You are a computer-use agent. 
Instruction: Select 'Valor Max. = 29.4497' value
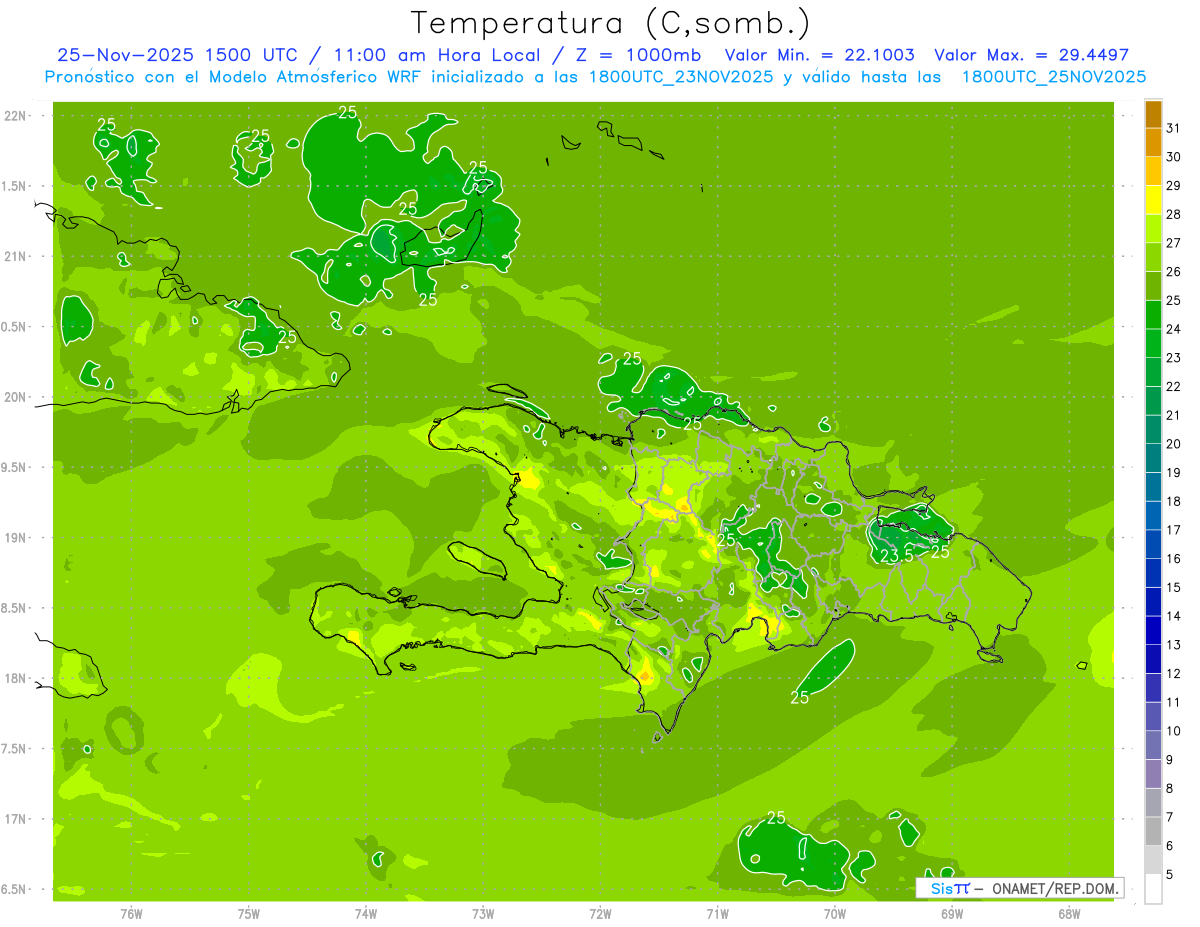(1031, 55)
